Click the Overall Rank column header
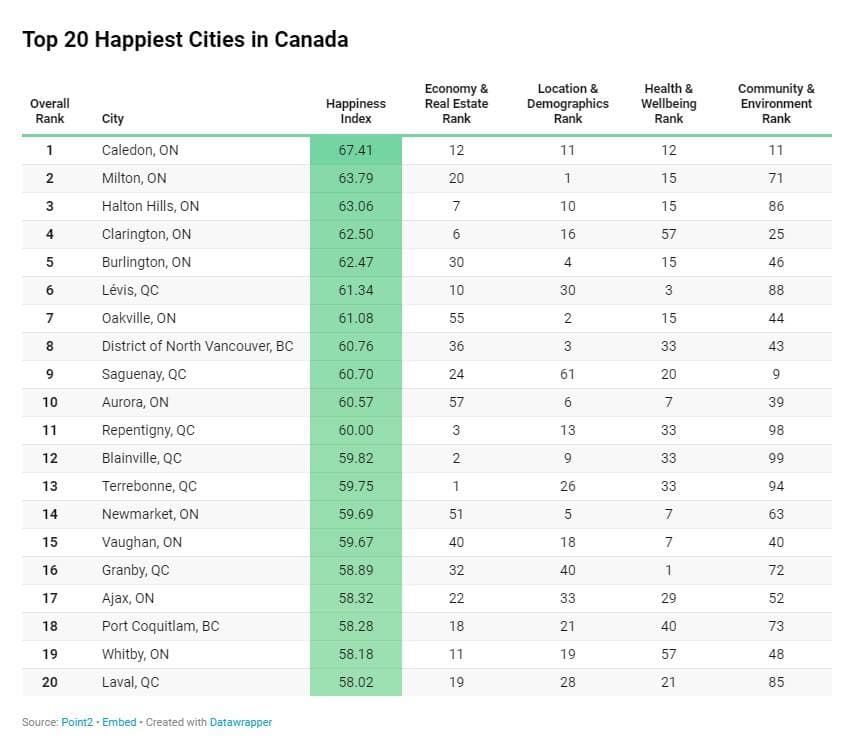The width and height of the screenshot is (855, 748). [x=50, y=111]
